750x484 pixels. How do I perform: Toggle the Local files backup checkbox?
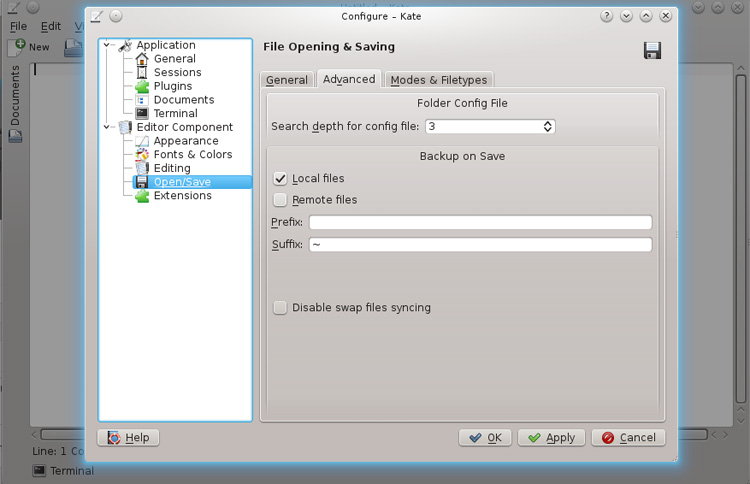(280, 179)
